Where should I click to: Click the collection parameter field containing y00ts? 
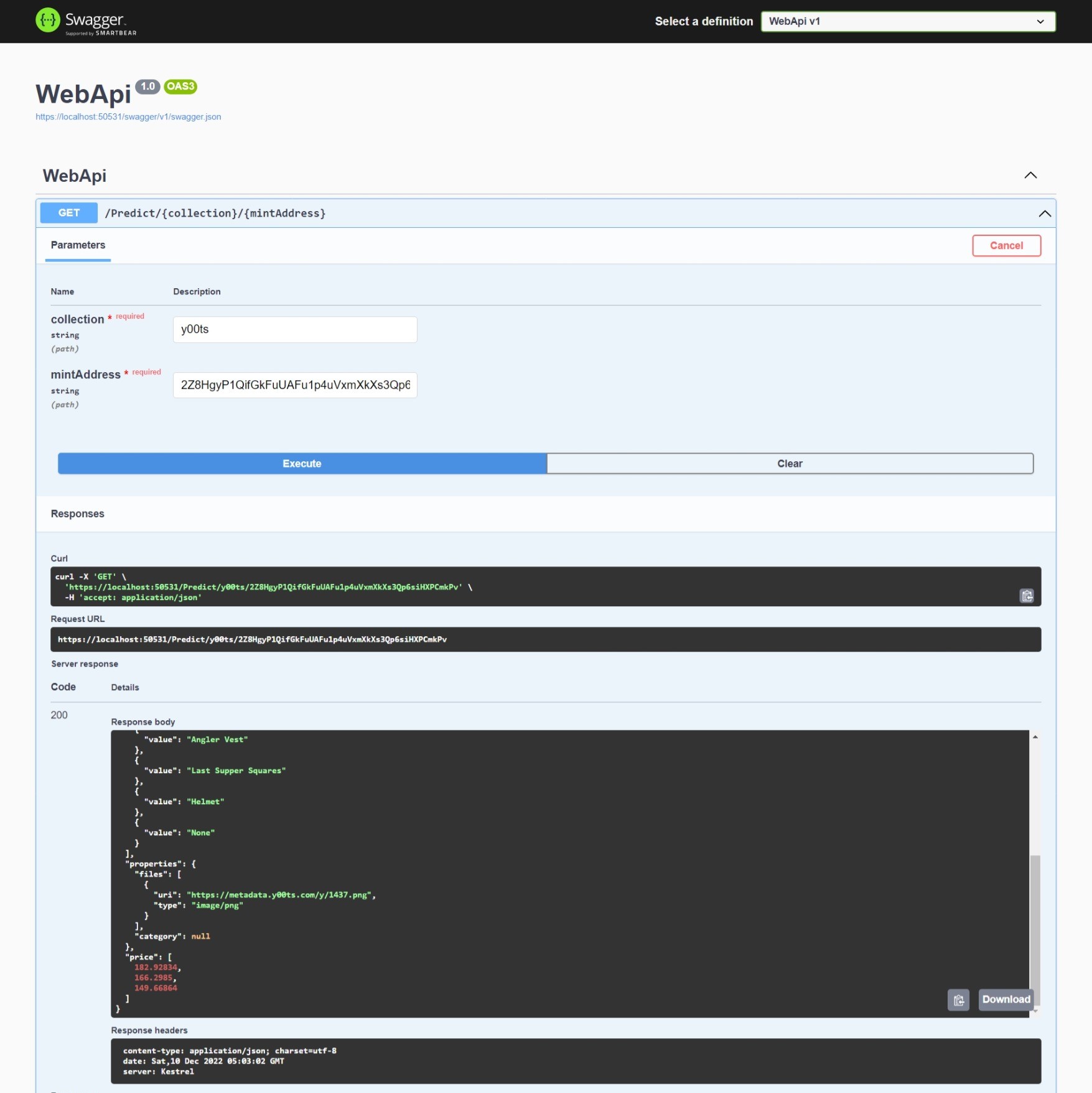pos(294,329)
